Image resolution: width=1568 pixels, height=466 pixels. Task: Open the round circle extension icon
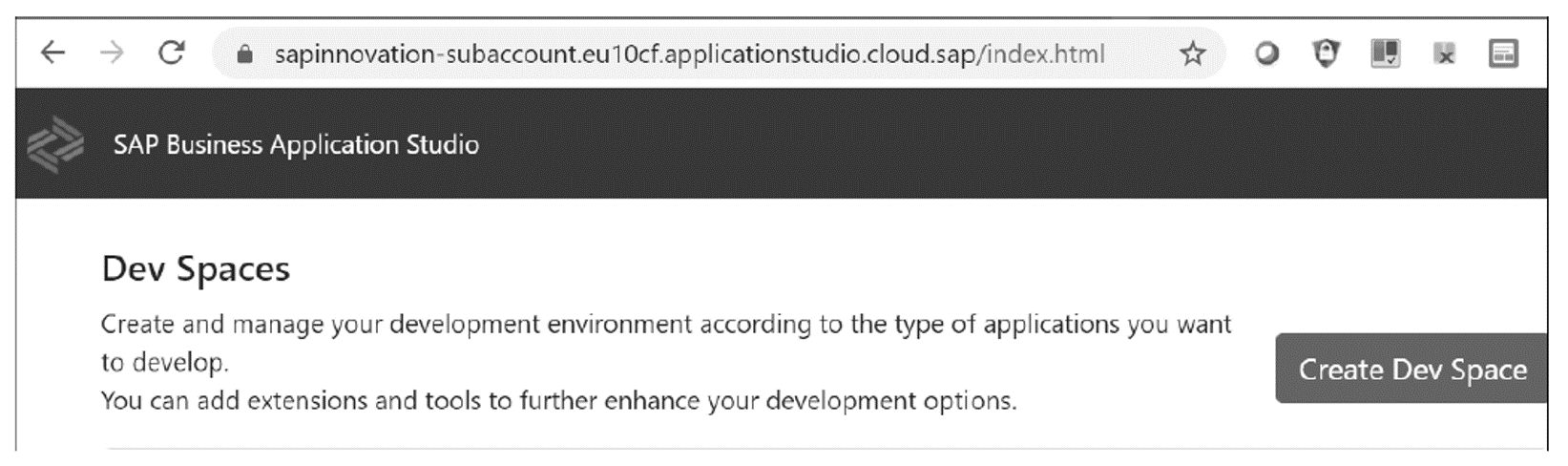click(1266, 54)
